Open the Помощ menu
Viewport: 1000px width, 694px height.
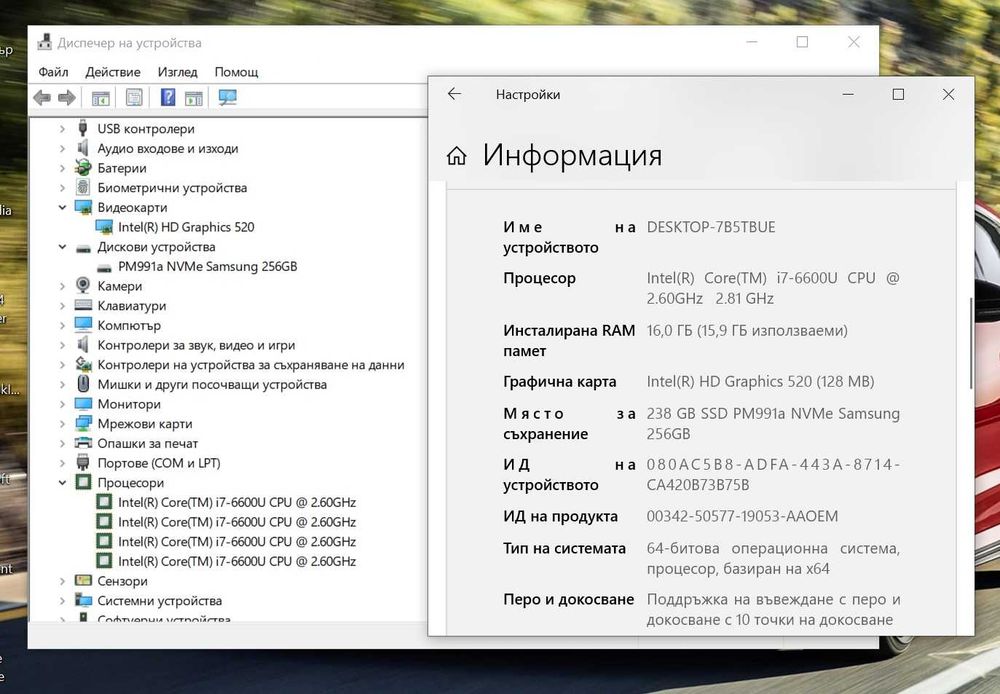coord(237,72)
